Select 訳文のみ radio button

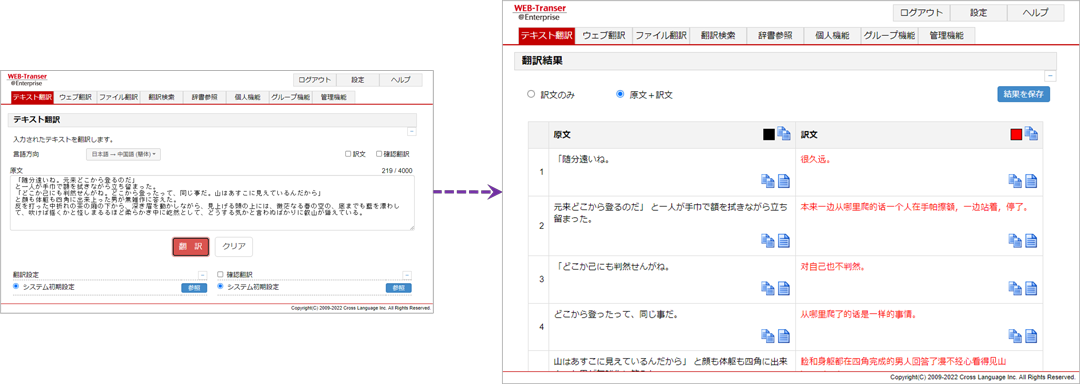tap(531, 94)
